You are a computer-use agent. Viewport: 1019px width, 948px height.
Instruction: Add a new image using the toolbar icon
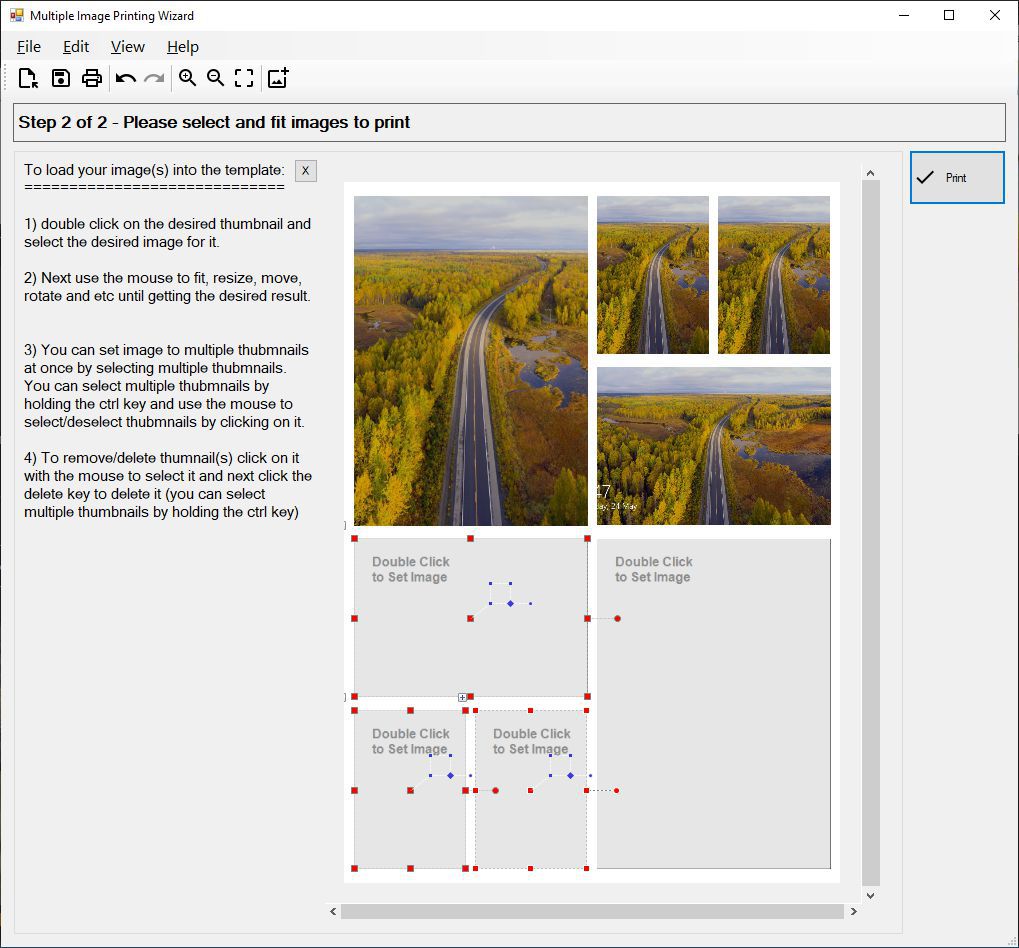[x=277, y=78]
